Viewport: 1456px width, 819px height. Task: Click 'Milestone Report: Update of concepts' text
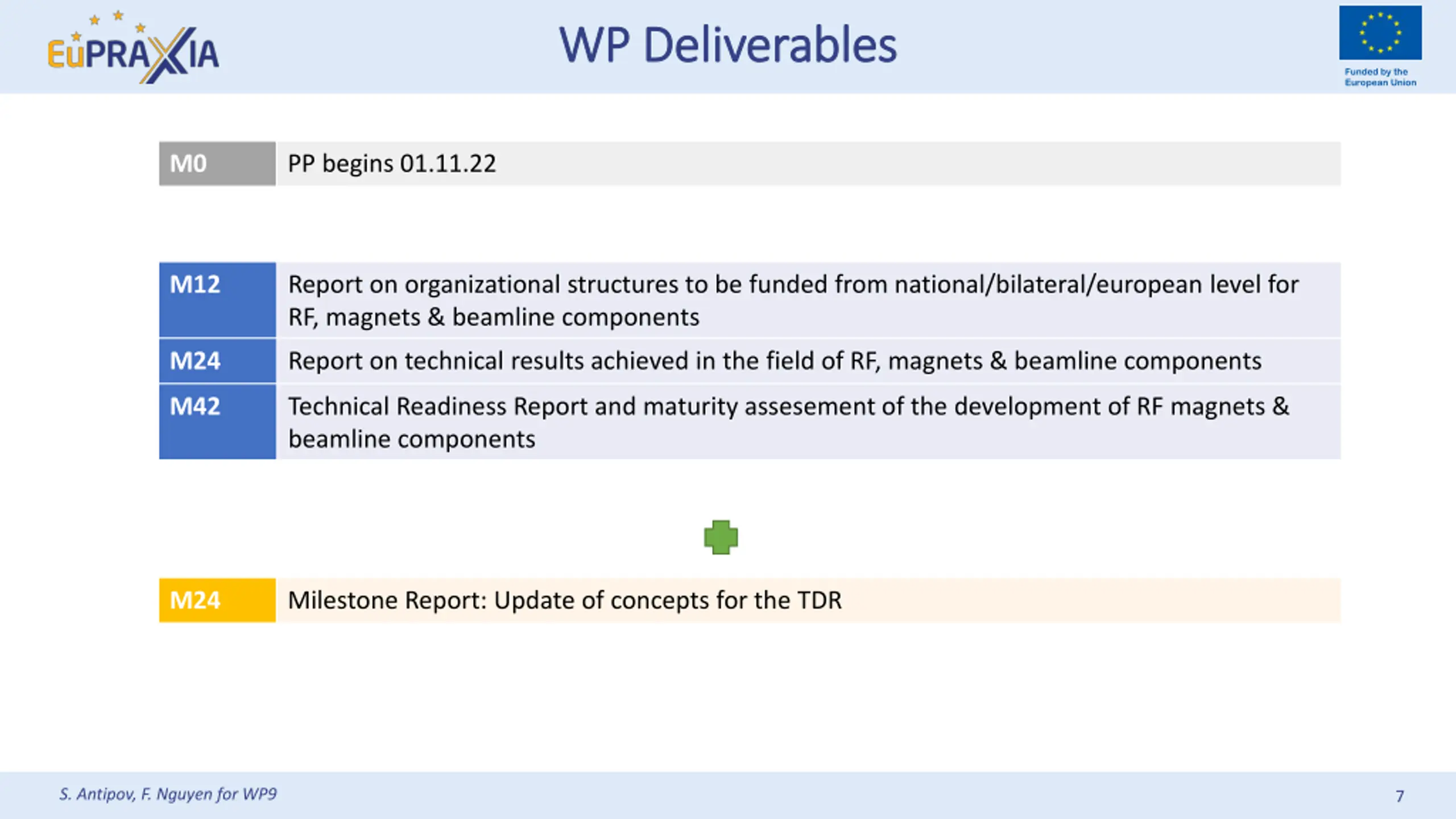pos(565,600)
